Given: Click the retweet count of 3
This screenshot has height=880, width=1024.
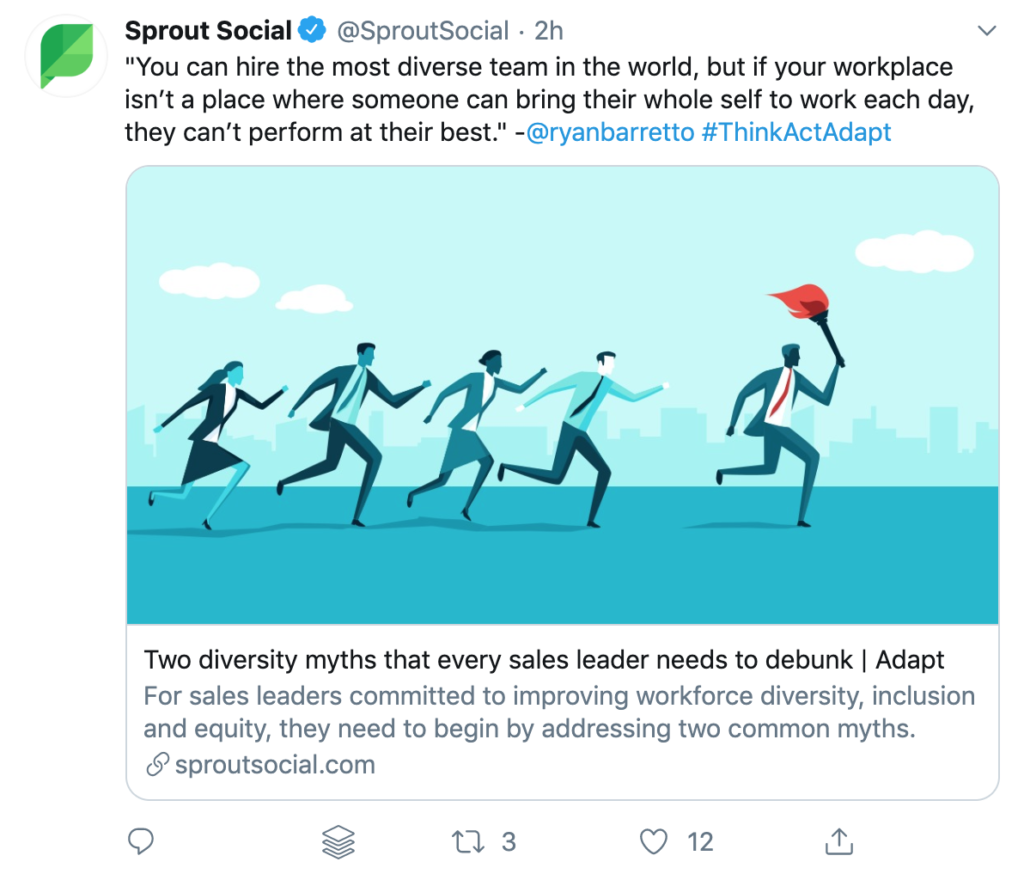Looking at the screenshot, I should [x=509, y=842].
